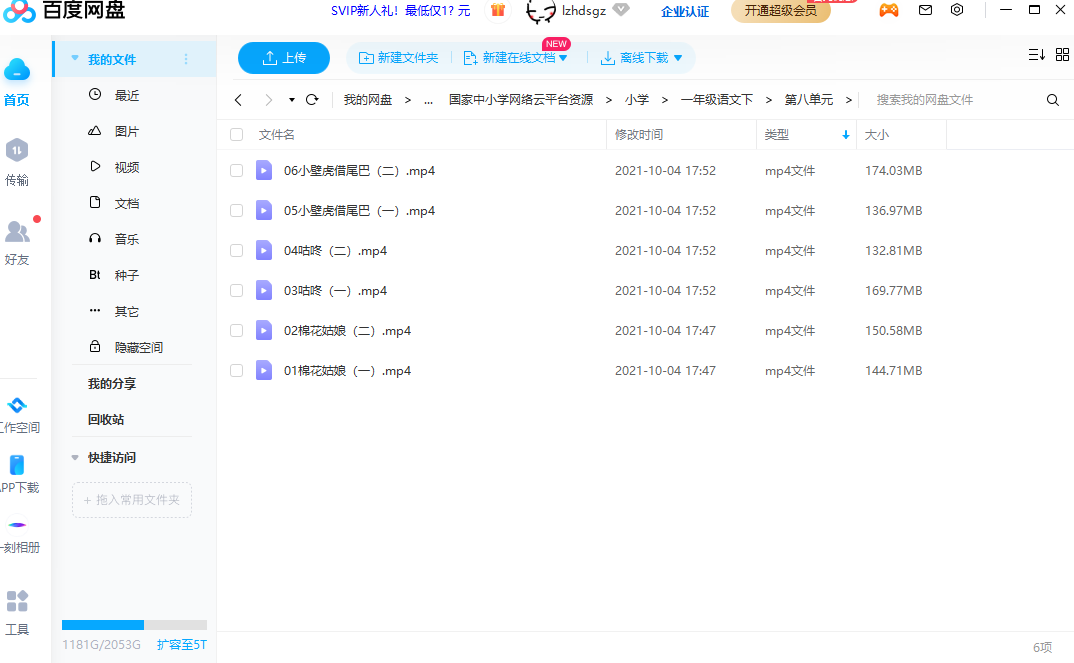Click the 扩容至5T link
Image resolution: width=1074 pixels, height=663 pixels.
coord(181,645)
